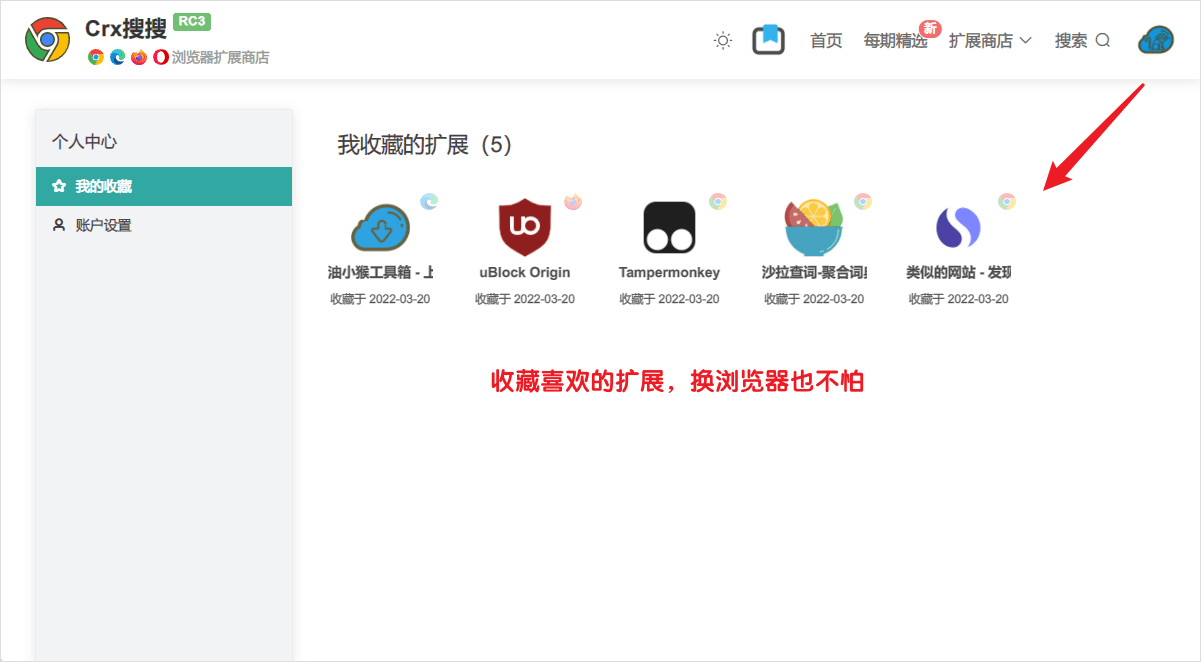Expand the 扩展商店 dropdown menu

pyautogui.click(x=990, y=41)
